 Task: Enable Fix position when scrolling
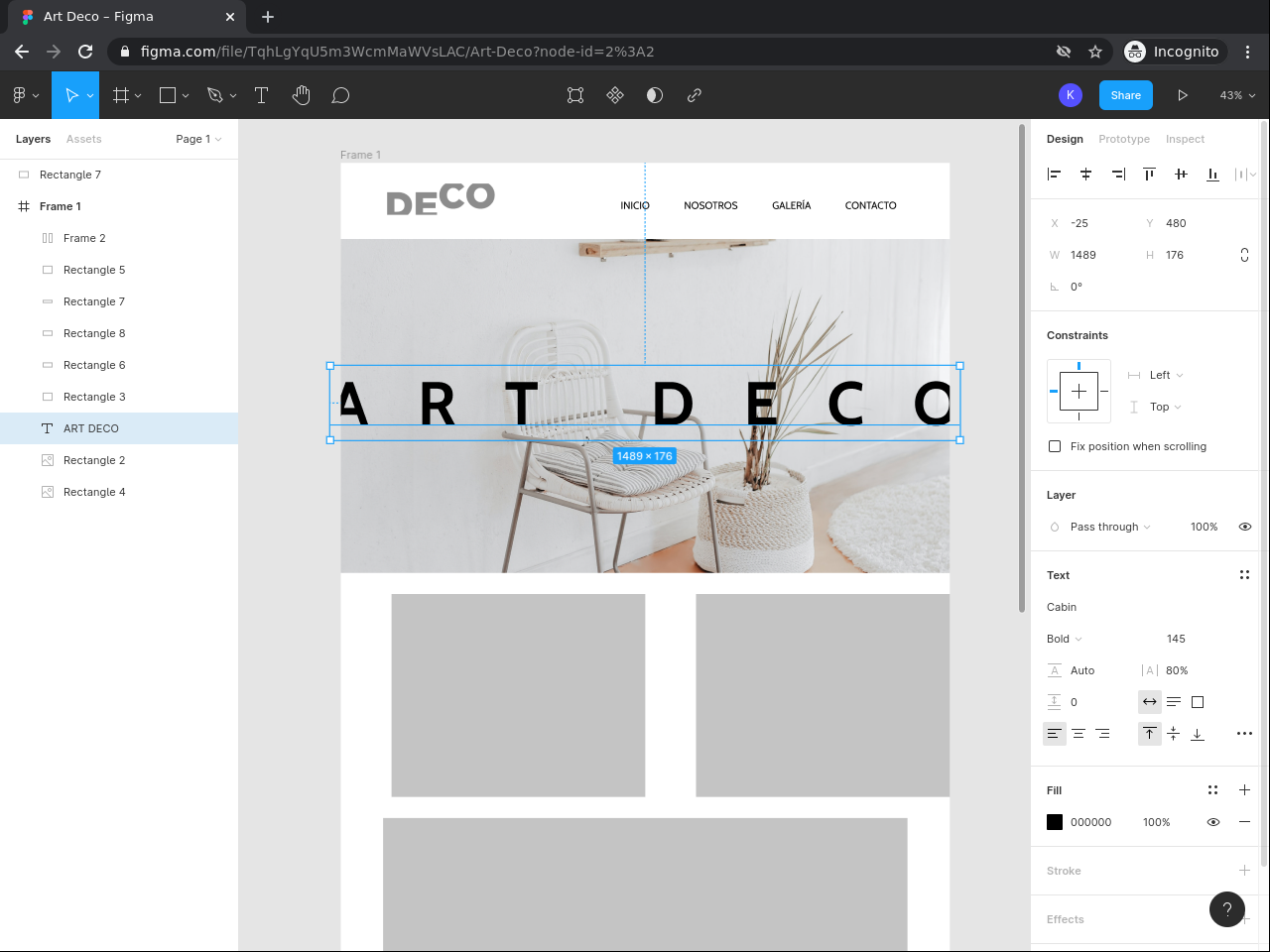point(1055,446)
